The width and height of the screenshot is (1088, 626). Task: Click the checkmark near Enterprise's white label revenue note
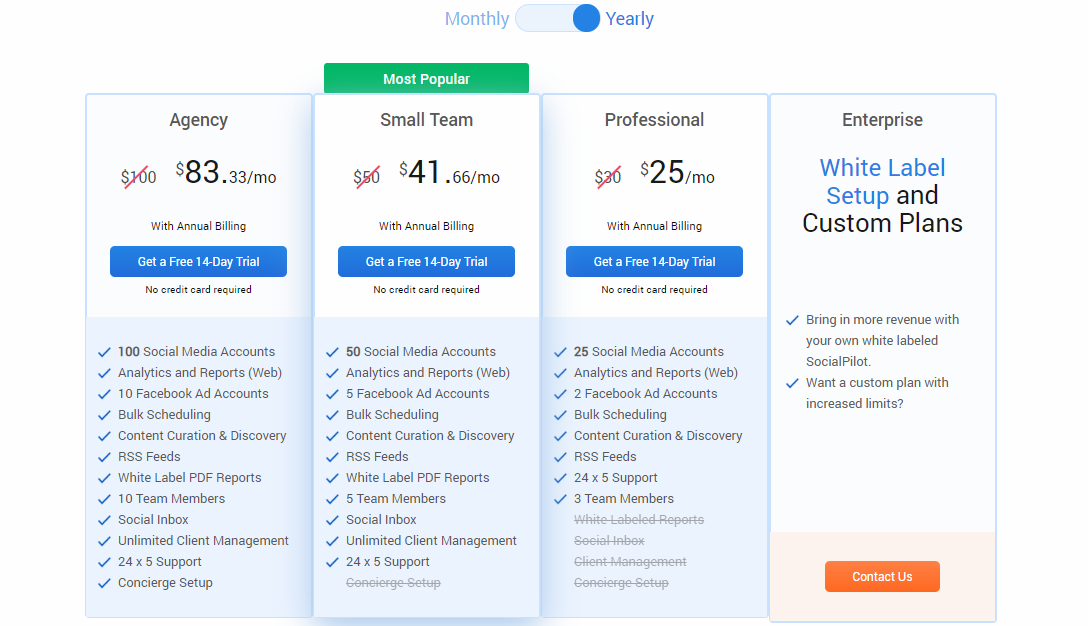[x=792, y=320]
